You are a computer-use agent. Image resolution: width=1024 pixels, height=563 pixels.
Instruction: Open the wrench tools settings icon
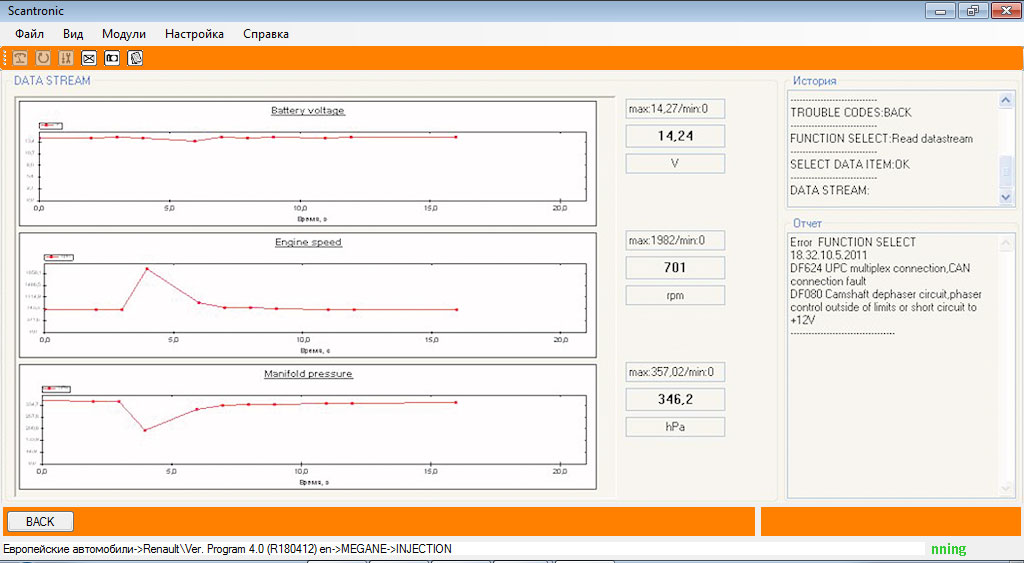pos(66,58)
